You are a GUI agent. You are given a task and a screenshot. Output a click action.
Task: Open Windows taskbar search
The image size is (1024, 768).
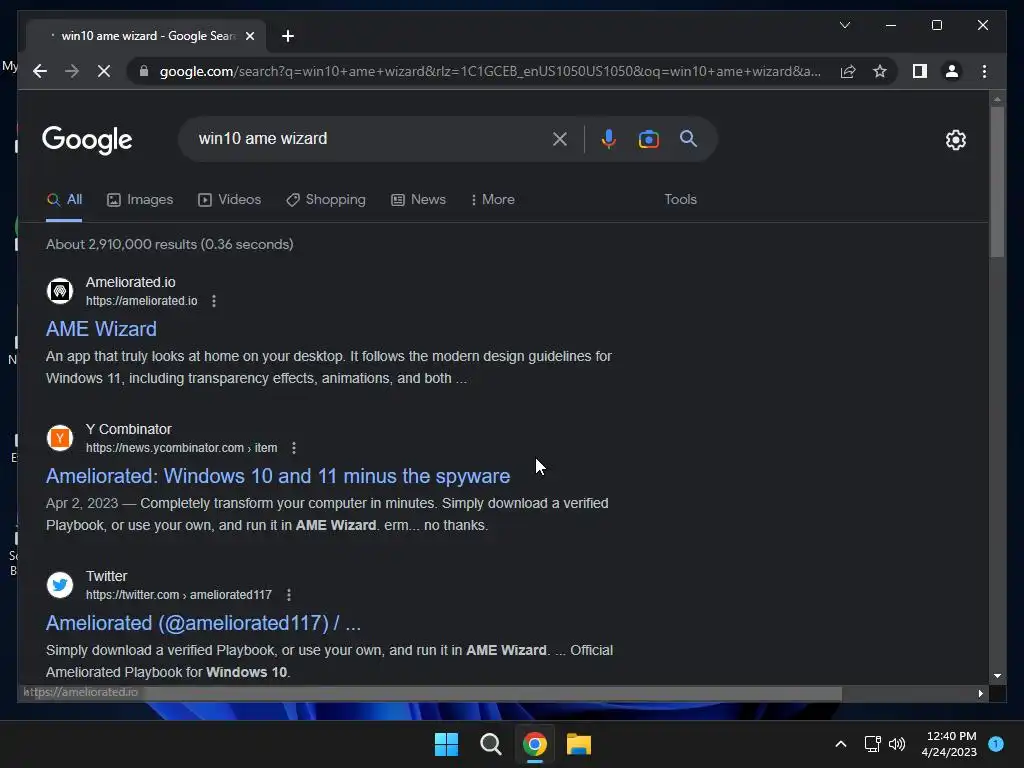pyautogui.click(x=490, y=744)
